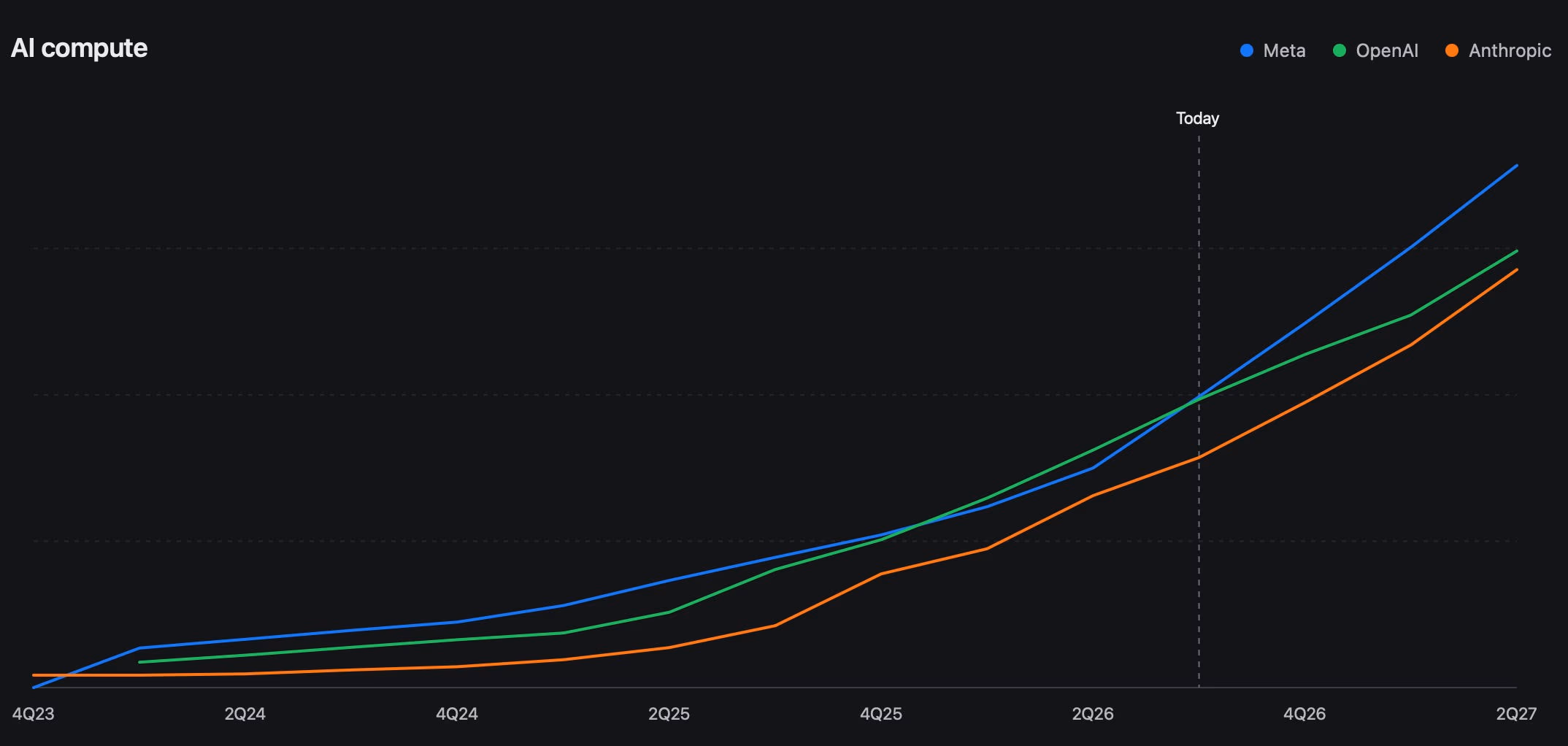
Task: Toggle the Meta series label in legend
Action: 1284,50
